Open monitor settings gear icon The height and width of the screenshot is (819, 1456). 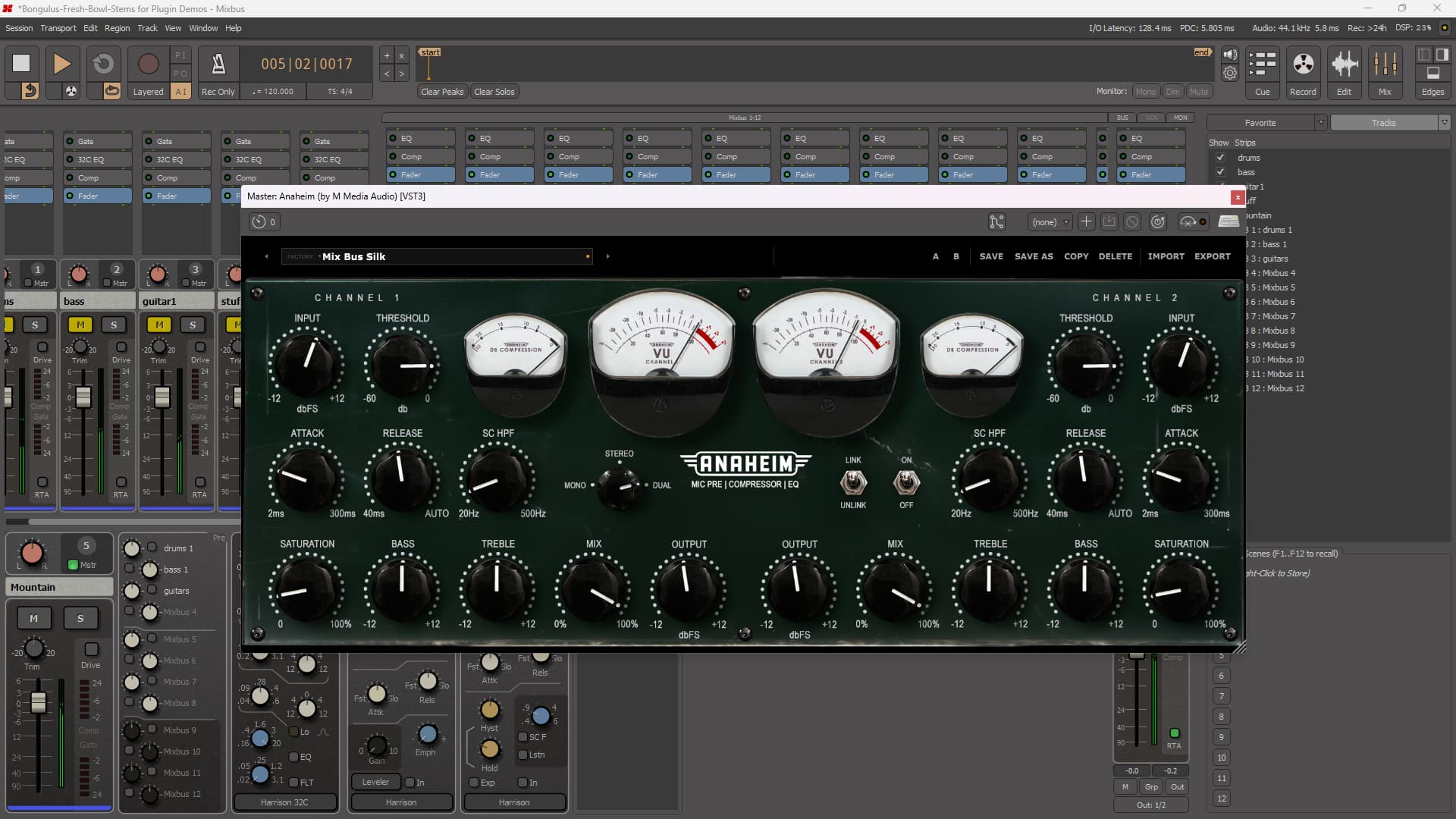pos(1230,73)
